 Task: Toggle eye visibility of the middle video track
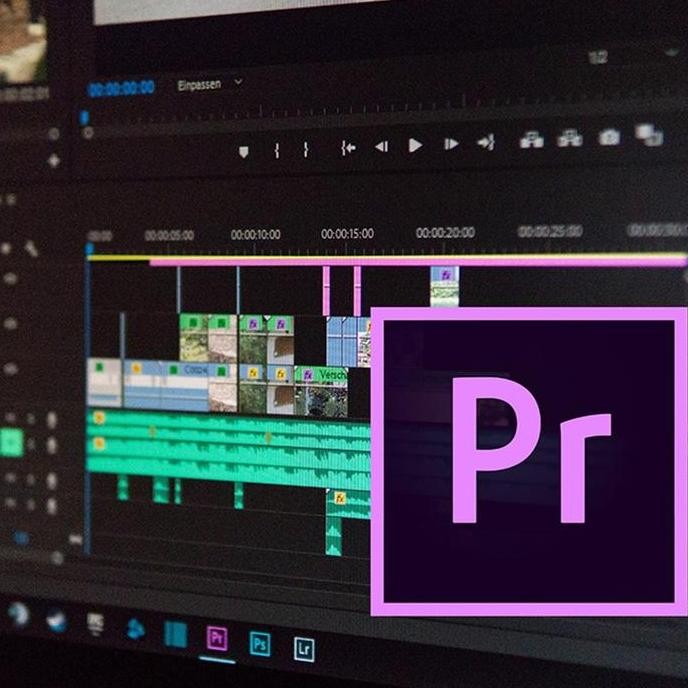(10, 324)
